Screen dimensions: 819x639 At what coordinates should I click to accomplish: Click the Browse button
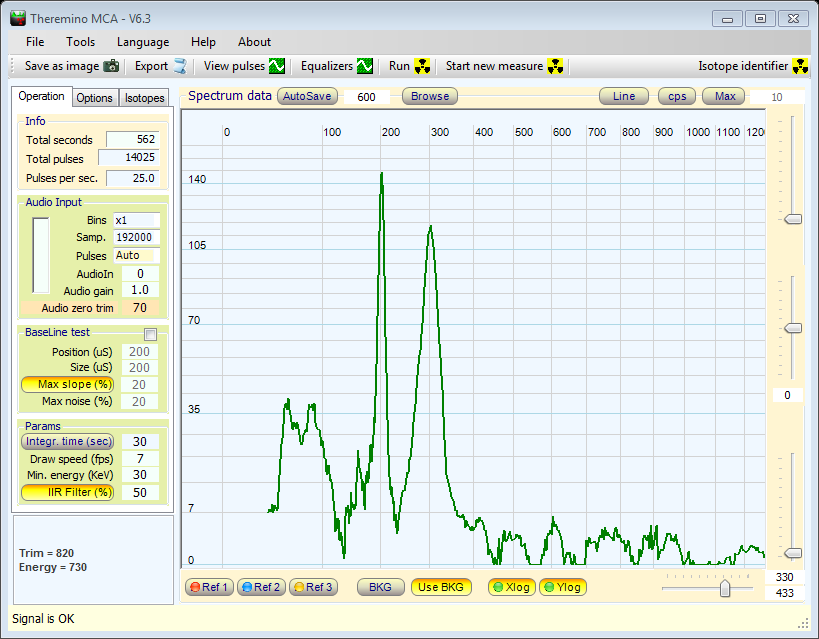[x=430, y=97]
